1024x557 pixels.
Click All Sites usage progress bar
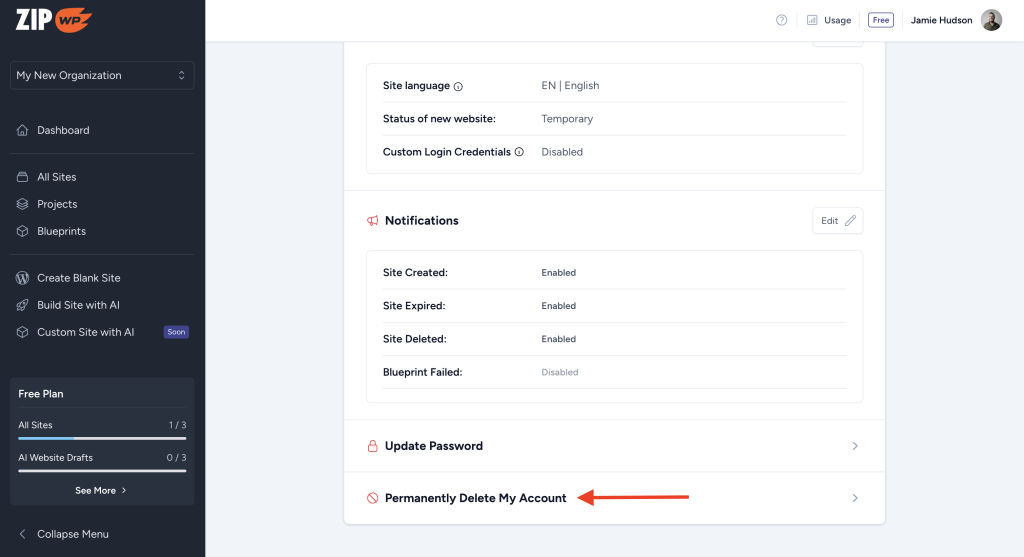tap(102, 438)
